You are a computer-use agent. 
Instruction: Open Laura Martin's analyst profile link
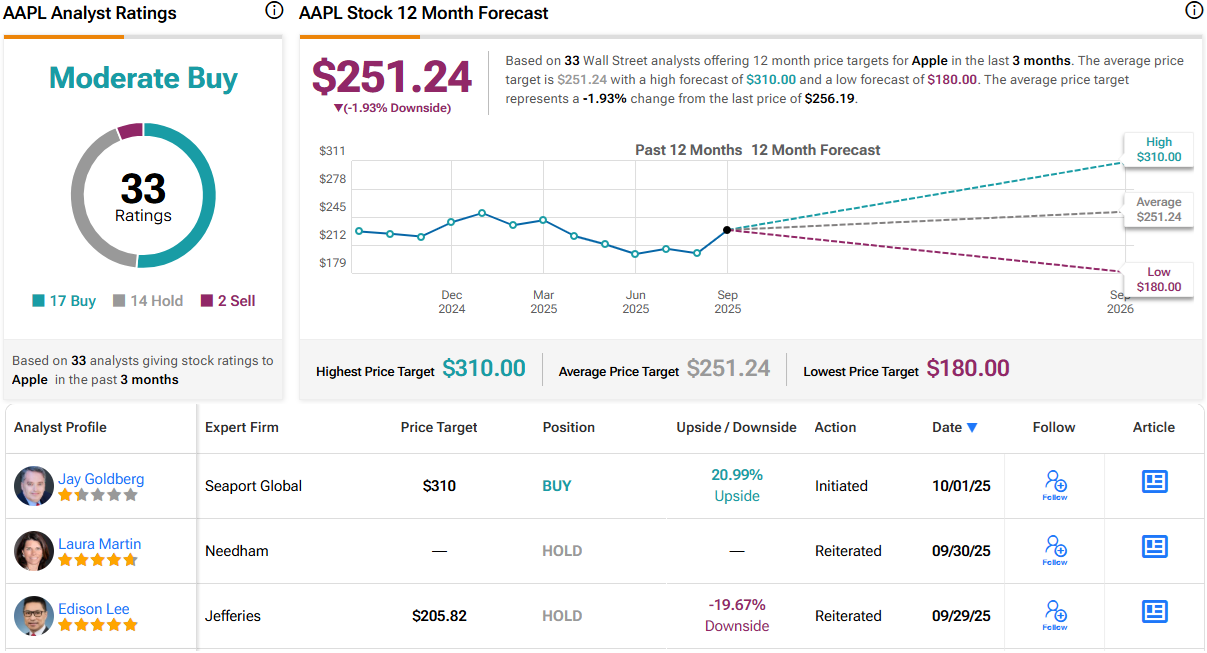(99, 544)
